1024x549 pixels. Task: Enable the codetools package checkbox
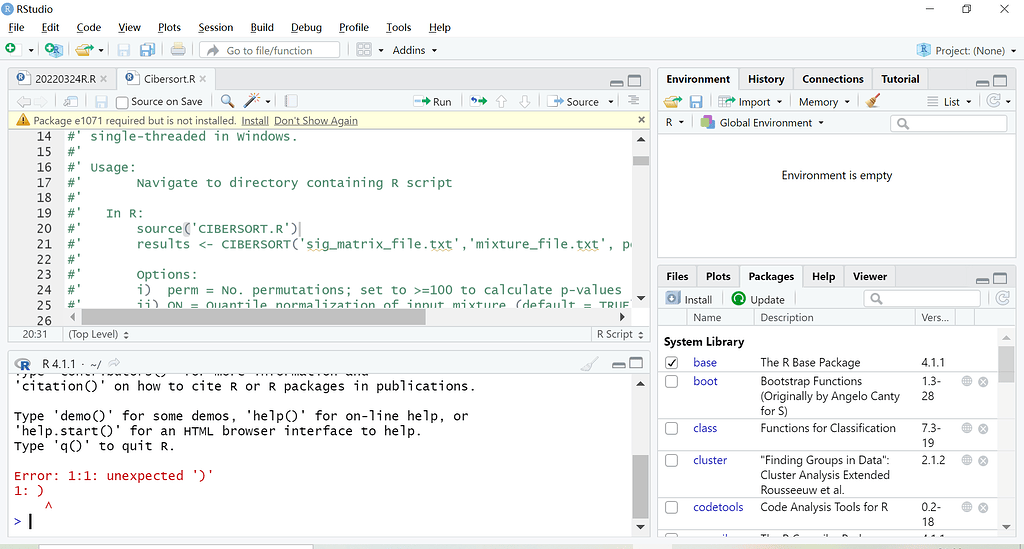coord(671,507)
